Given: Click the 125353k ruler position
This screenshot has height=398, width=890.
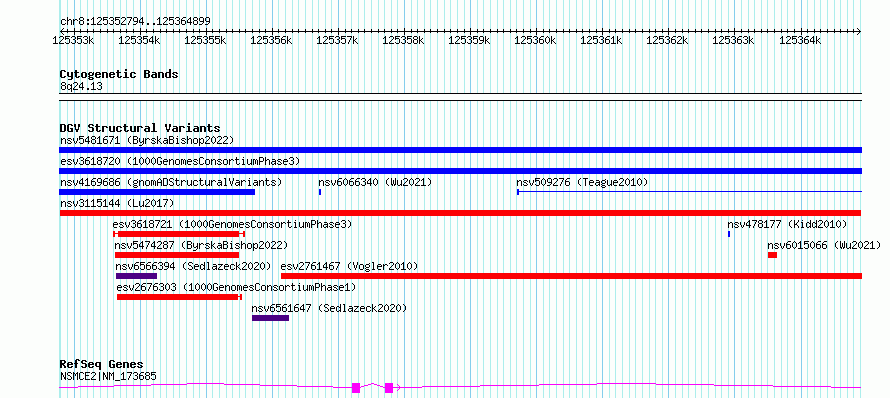Looking at the screenshot, I should pos(73,40).
